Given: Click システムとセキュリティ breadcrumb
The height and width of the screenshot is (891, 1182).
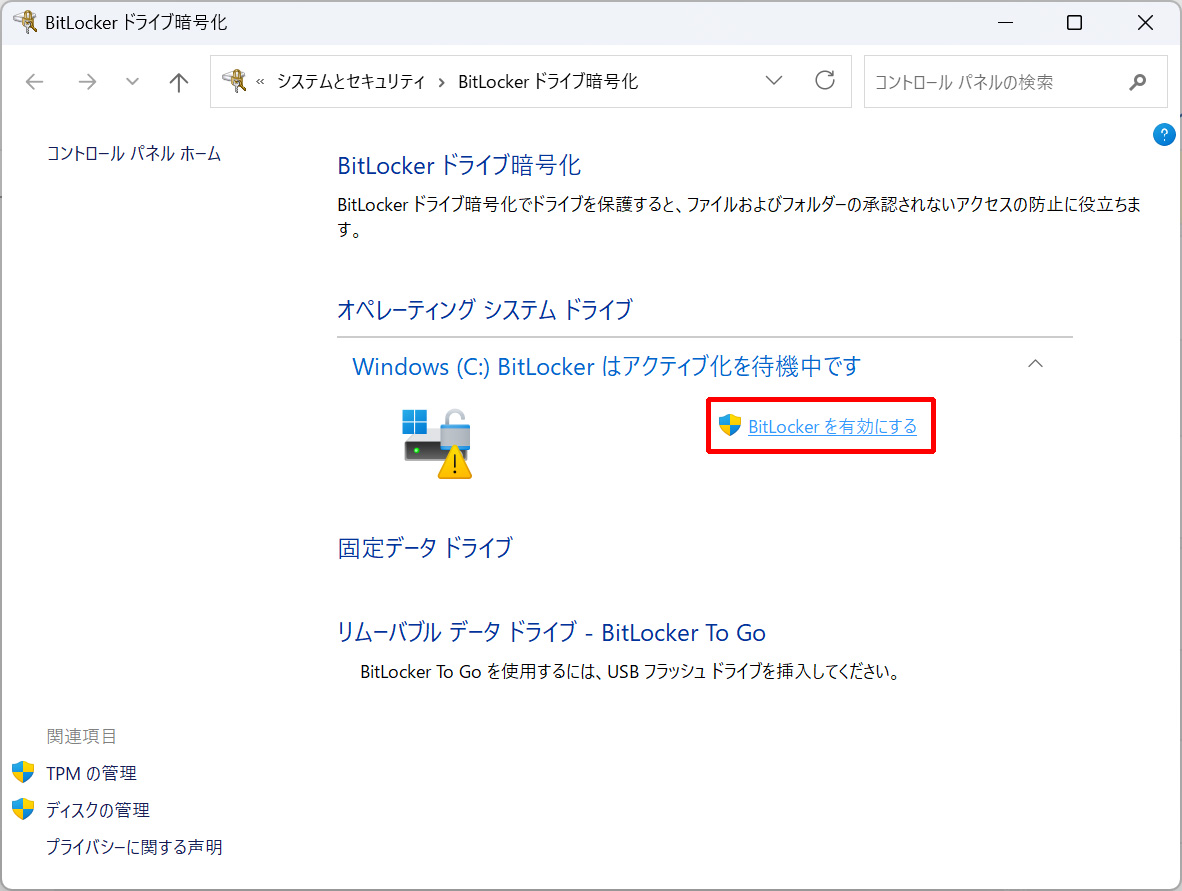Looking at the screenshot, I should [x=351, y=81].
